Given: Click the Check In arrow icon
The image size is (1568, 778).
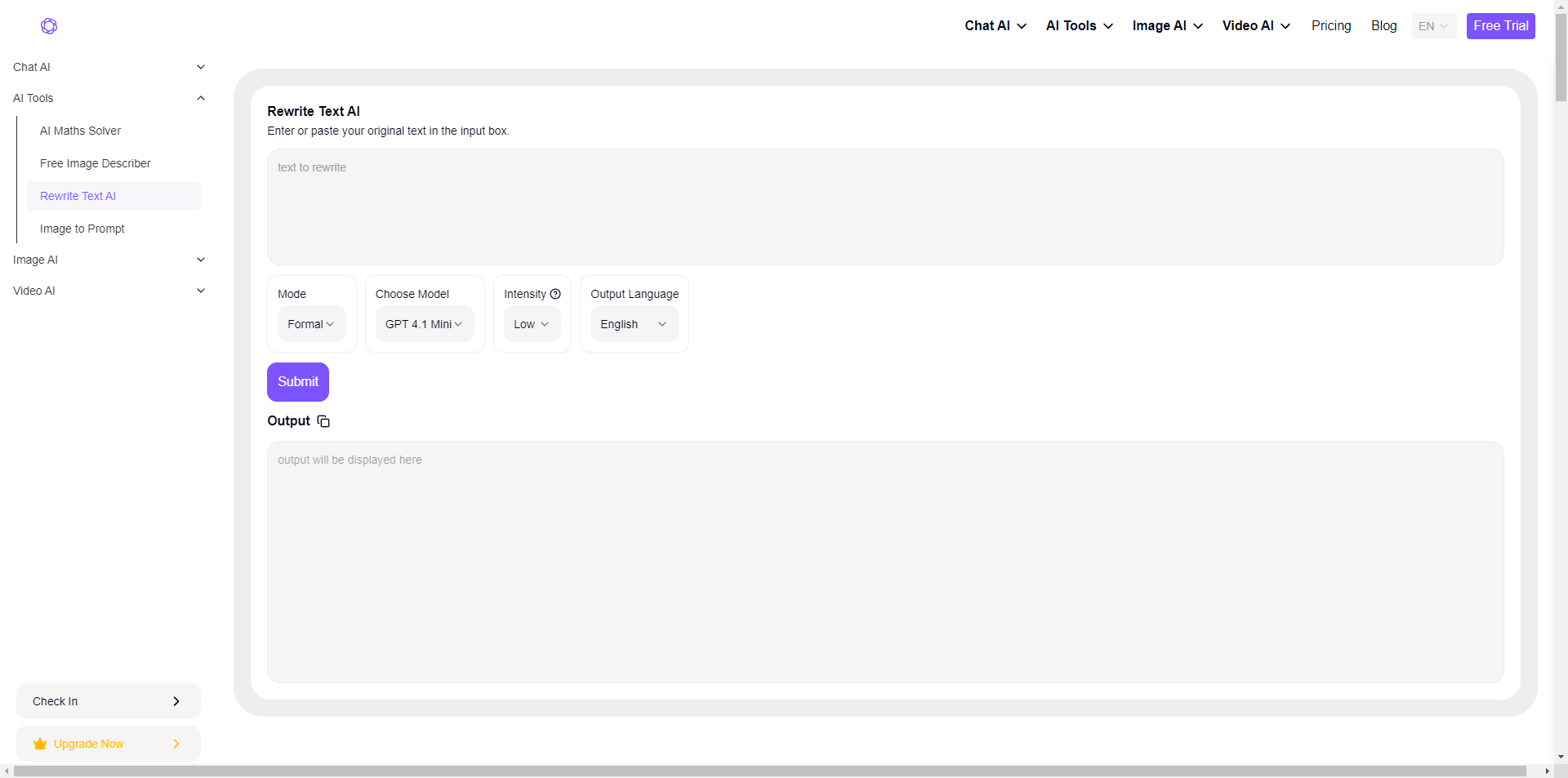Looking at the screenshot, I should click(x=176, y=701).
